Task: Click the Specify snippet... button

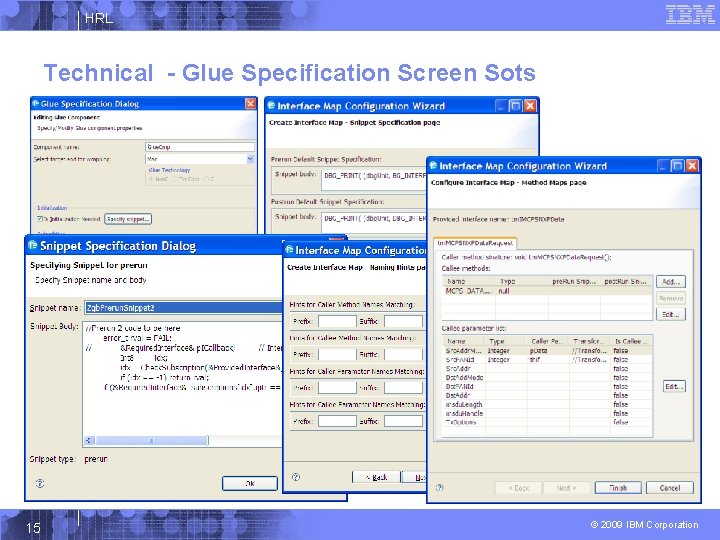Action: [x=128, y=219]
